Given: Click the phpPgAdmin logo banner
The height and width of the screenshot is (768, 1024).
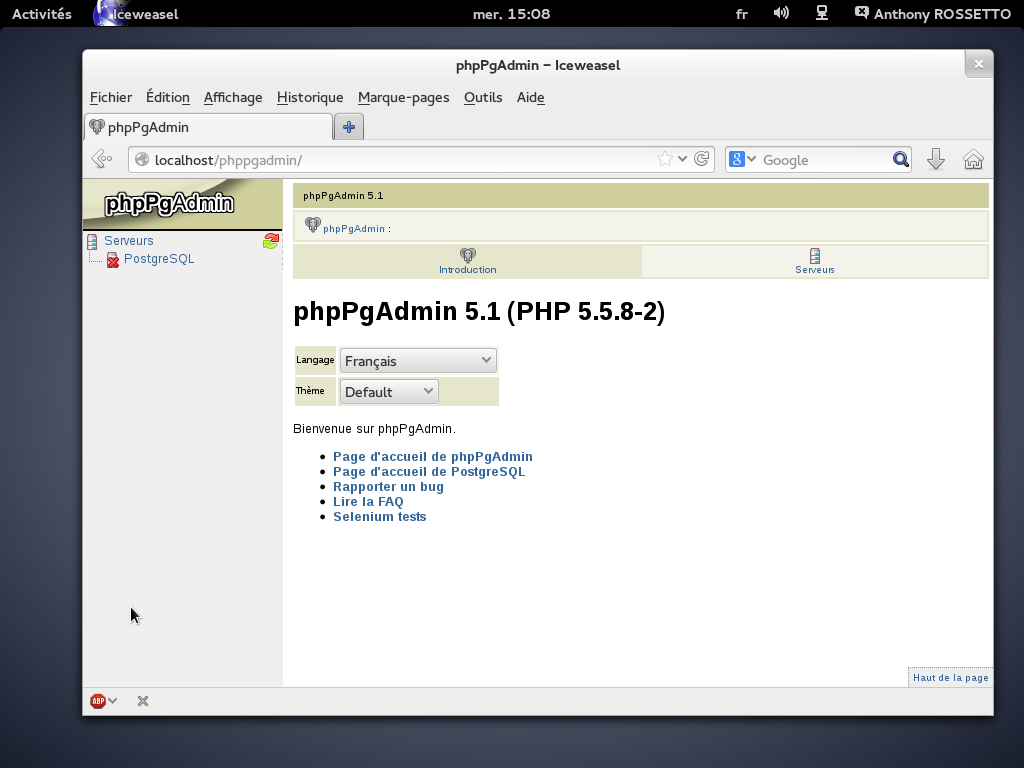Looking at the screenshot, I should click(x=183, y=204).
